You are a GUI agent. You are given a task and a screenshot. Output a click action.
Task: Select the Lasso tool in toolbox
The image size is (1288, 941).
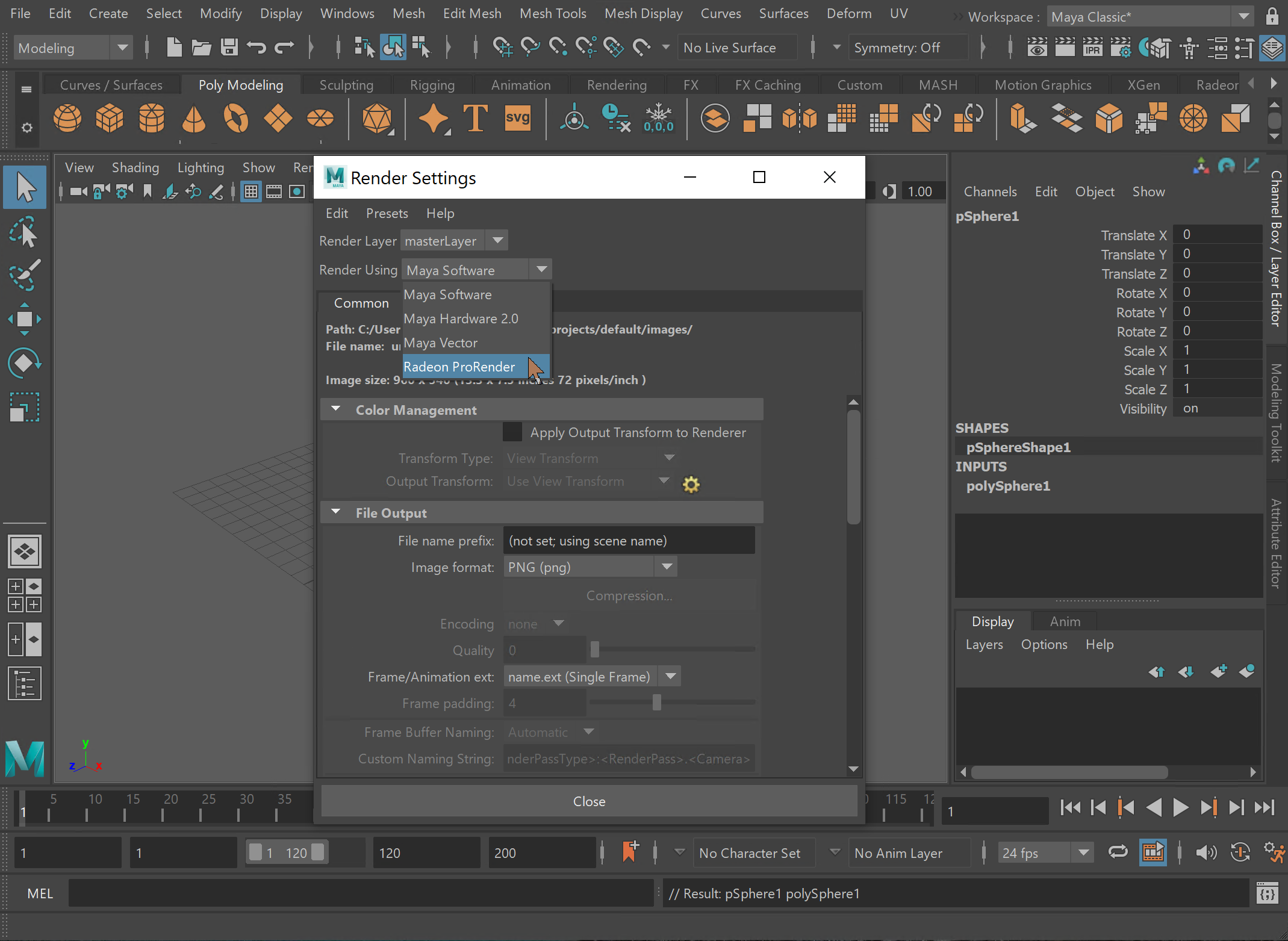click(24, 232)
